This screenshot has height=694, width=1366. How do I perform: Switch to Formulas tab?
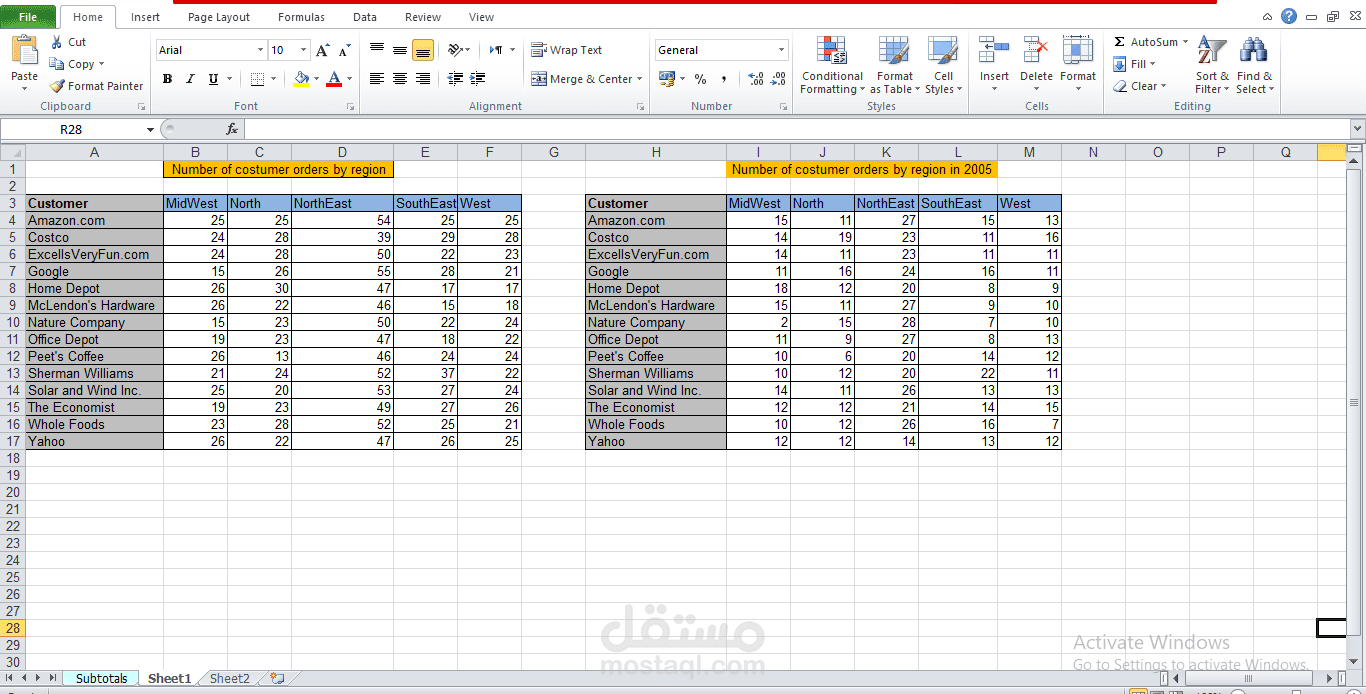pos(301,17)
